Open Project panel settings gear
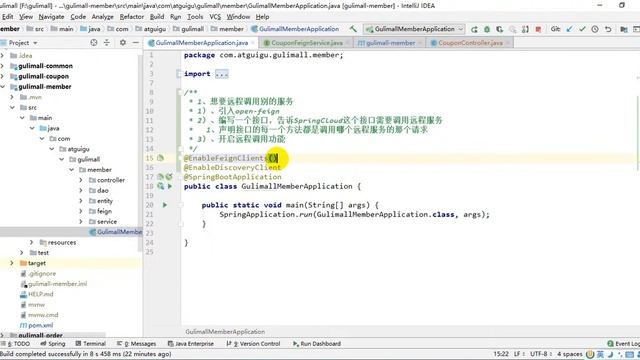The width and height of the screenshot is (640, 360). [x=122, y=42]
